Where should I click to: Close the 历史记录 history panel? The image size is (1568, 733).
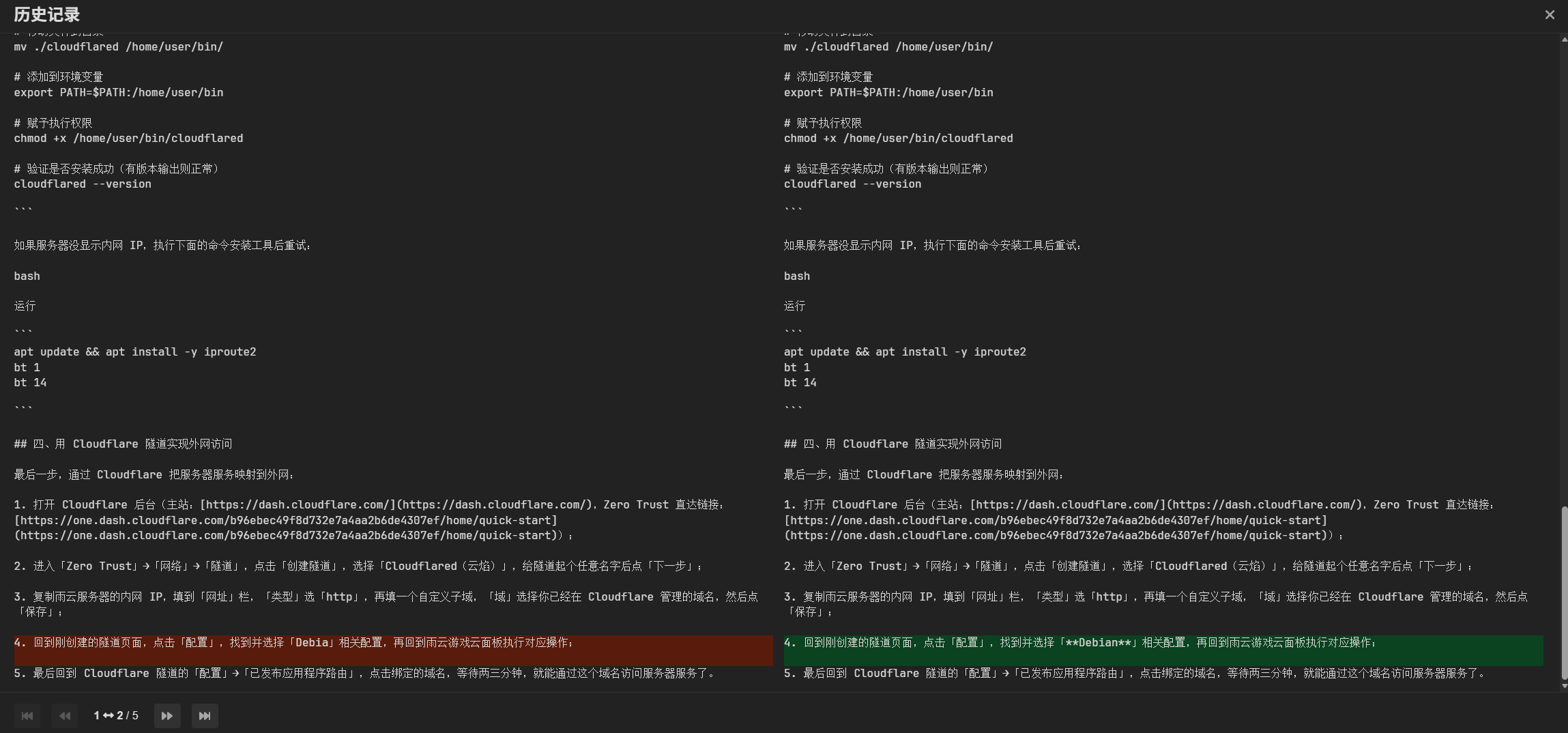click(1550, 15)
